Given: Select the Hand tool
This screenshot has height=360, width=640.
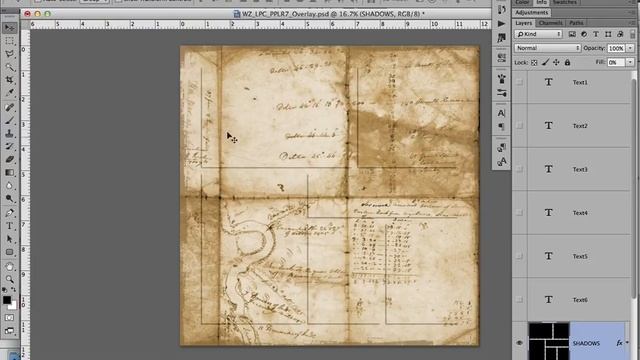Looking at the screenshot, I should click(x=9, y=267).
